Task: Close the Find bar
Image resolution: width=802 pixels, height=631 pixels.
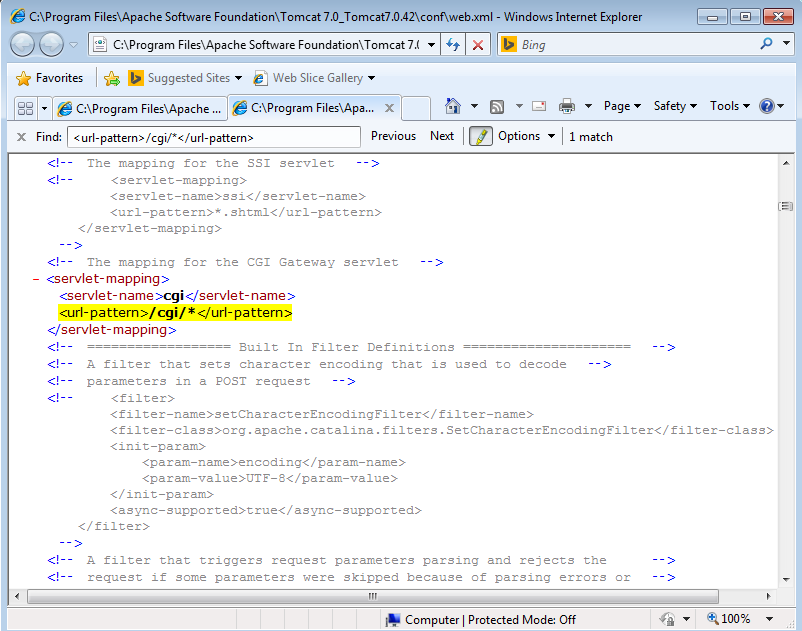Action: click(21, 137)
